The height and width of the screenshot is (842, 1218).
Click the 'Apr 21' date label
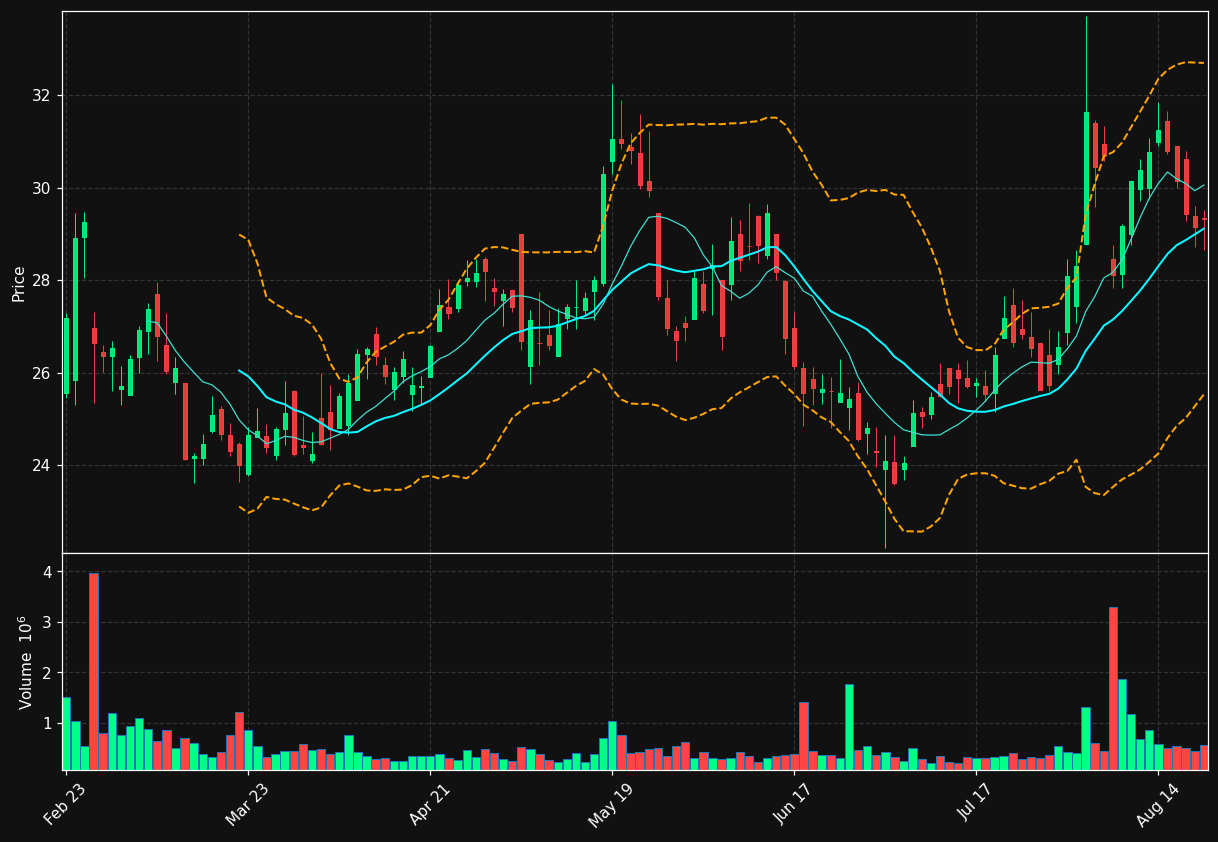431,804
